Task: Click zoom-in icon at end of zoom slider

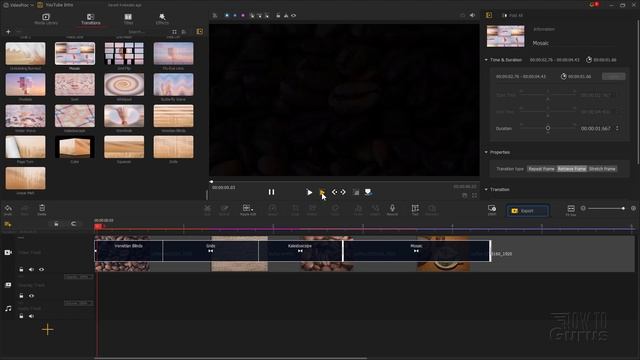Action: 633,208
